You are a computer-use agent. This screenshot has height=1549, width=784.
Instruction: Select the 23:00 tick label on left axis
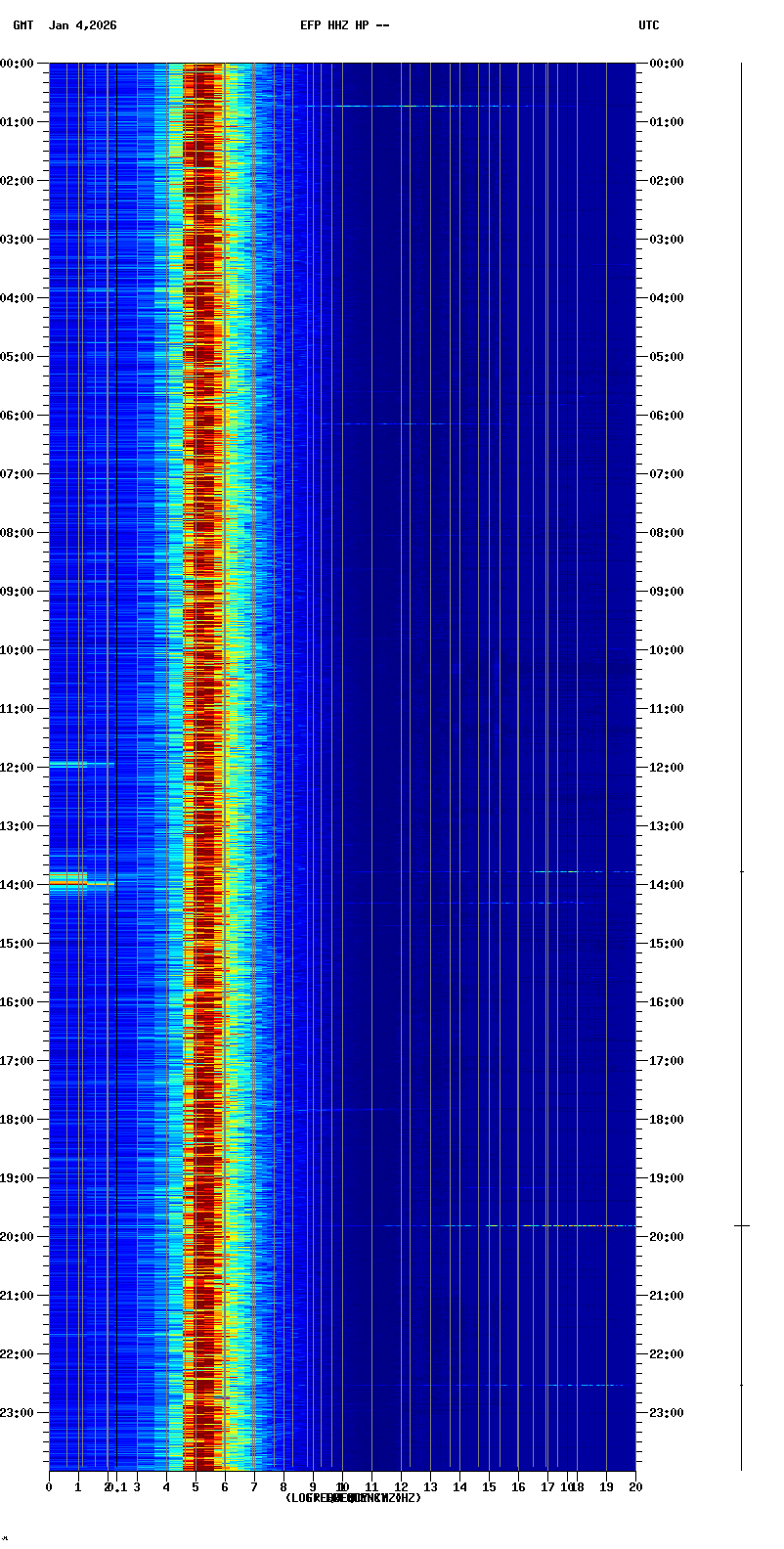tap(17, 1413)
